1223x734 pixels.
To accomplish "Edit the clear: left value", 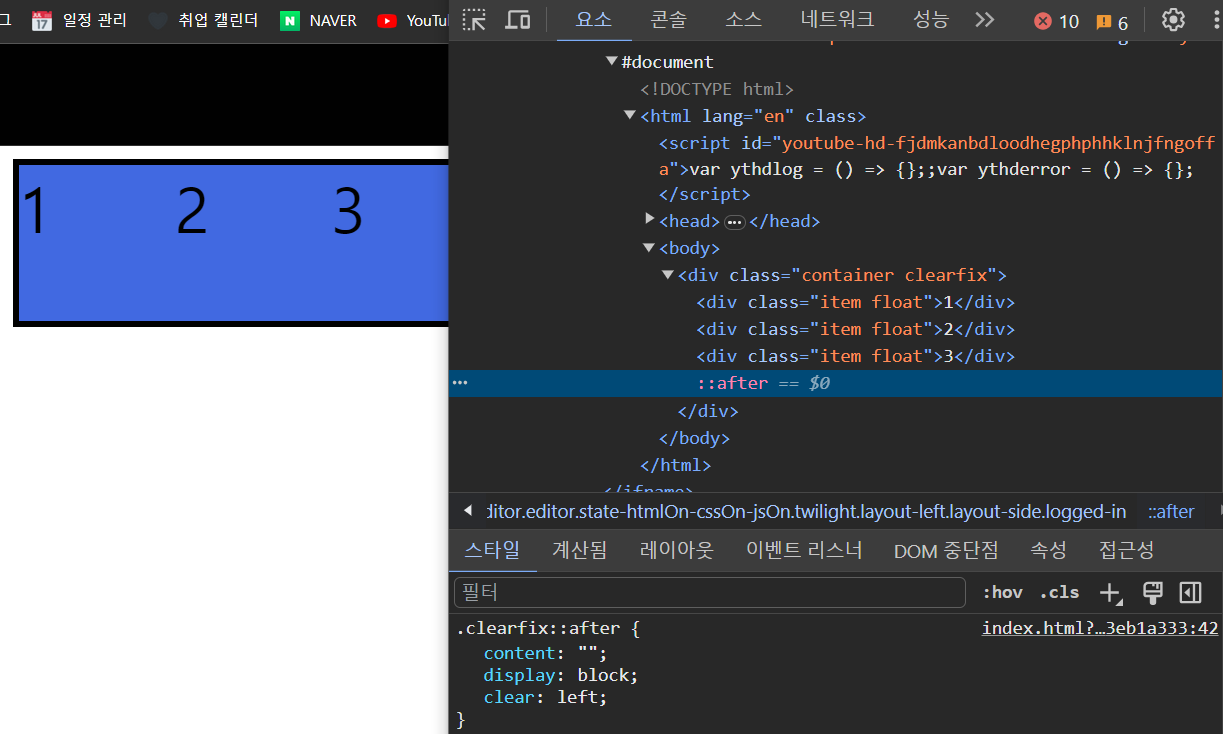I will coord(579,697).
